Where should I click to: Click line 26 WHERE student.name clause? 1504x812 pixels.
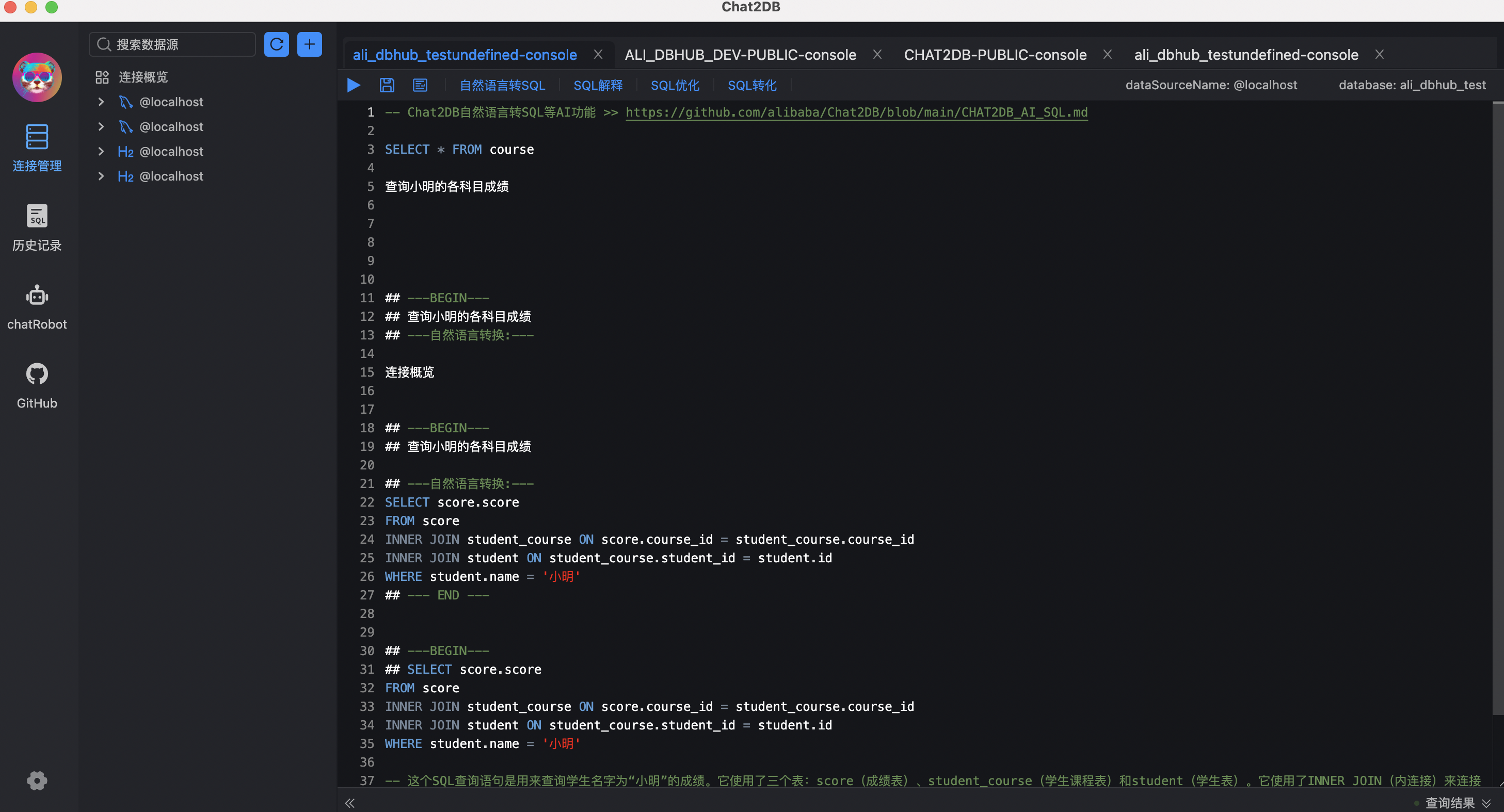click(x=482, y=577)
